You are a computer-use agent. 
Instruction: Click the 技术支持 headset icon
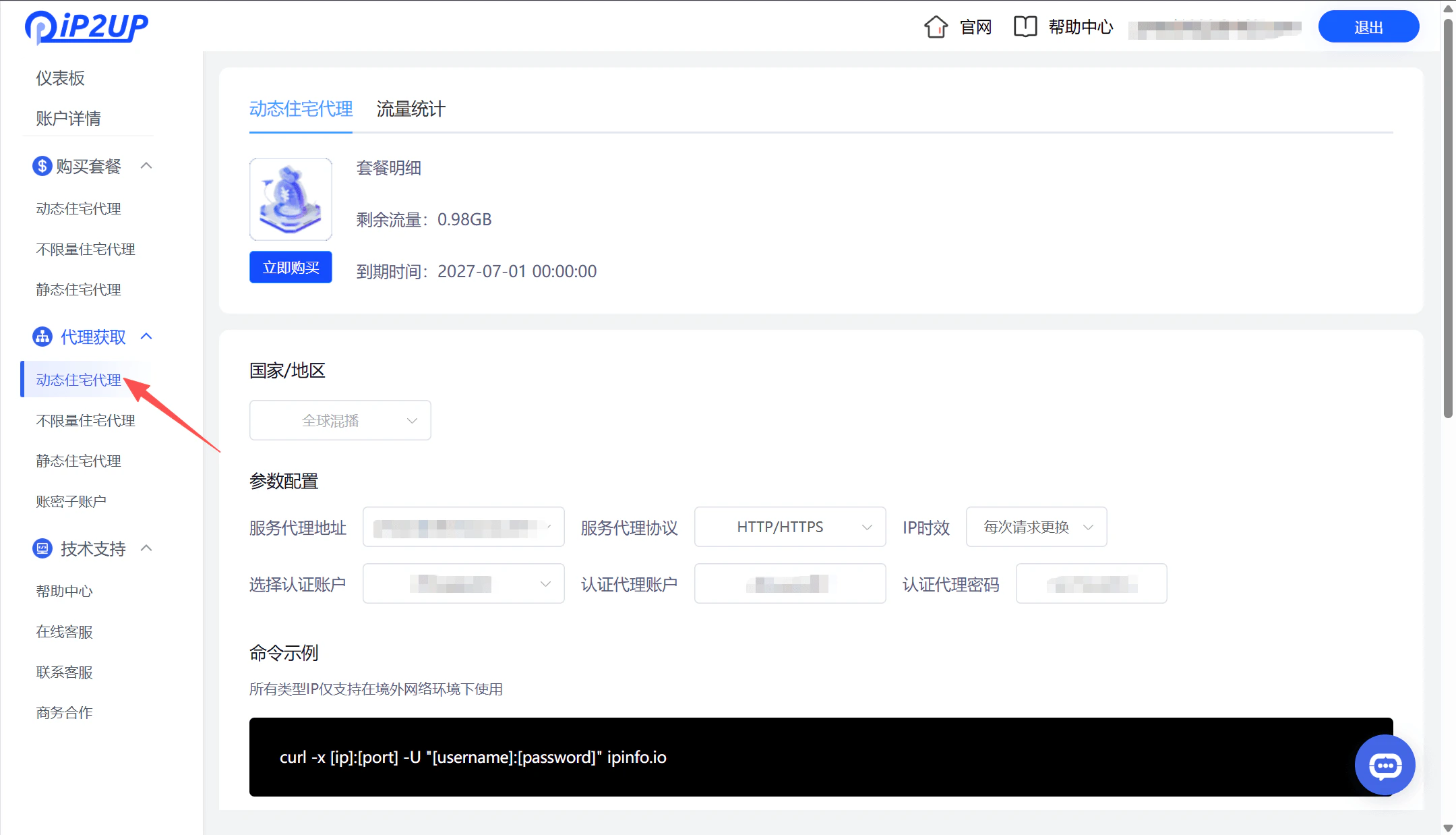(x=42, y=548)
